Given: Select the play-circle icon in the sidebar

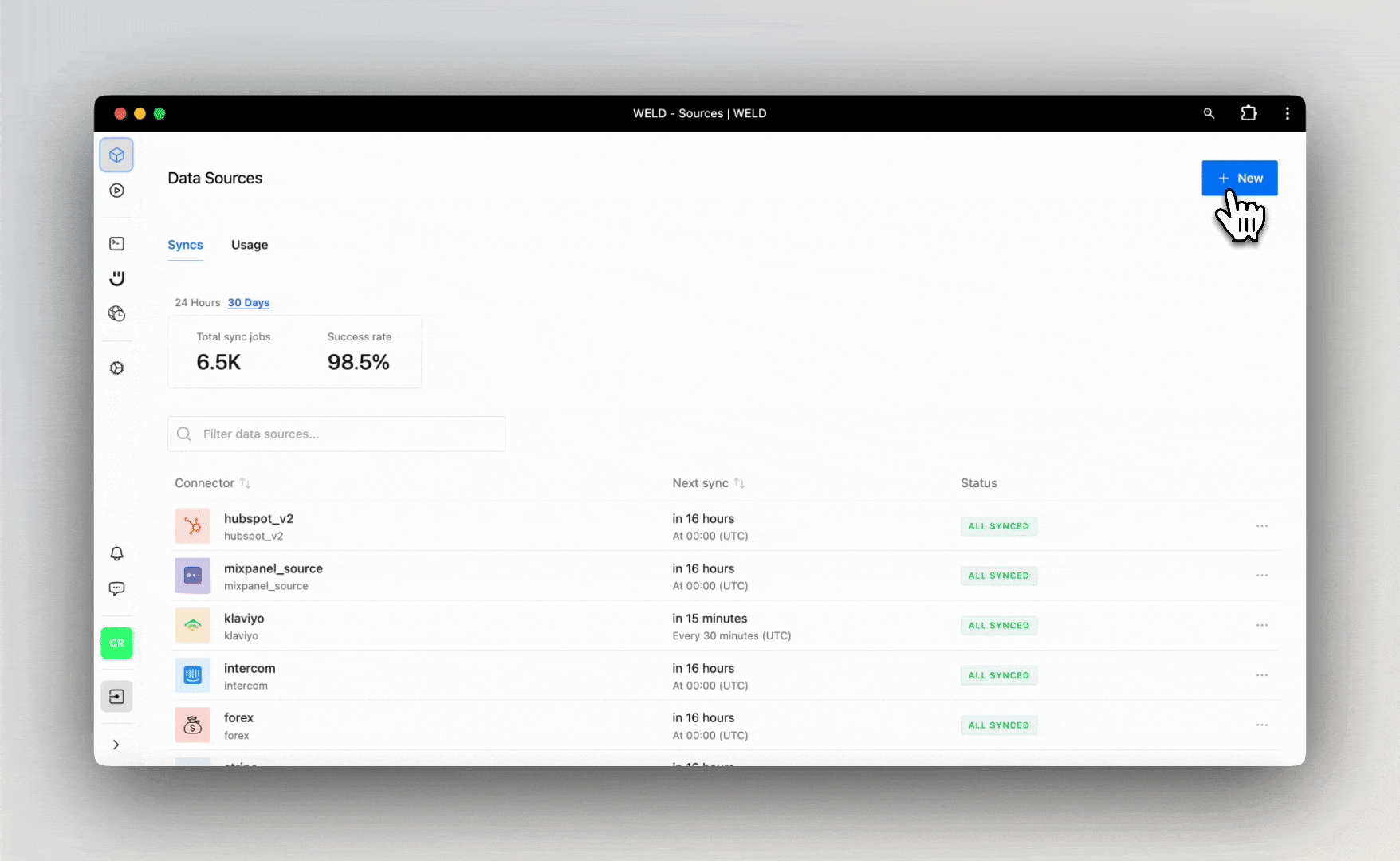Looking at the screenshot, I should 116,191.
